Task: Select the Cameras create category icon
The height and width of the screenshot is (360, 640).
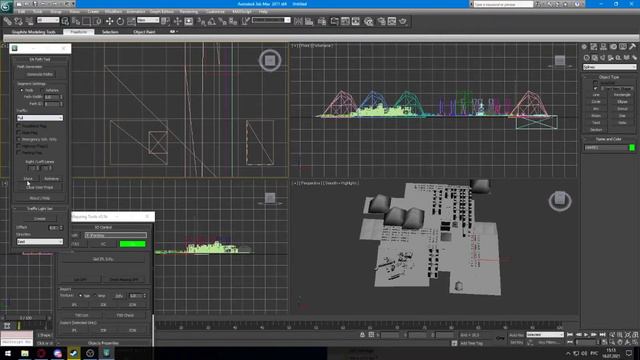Action: coord(611,58)
